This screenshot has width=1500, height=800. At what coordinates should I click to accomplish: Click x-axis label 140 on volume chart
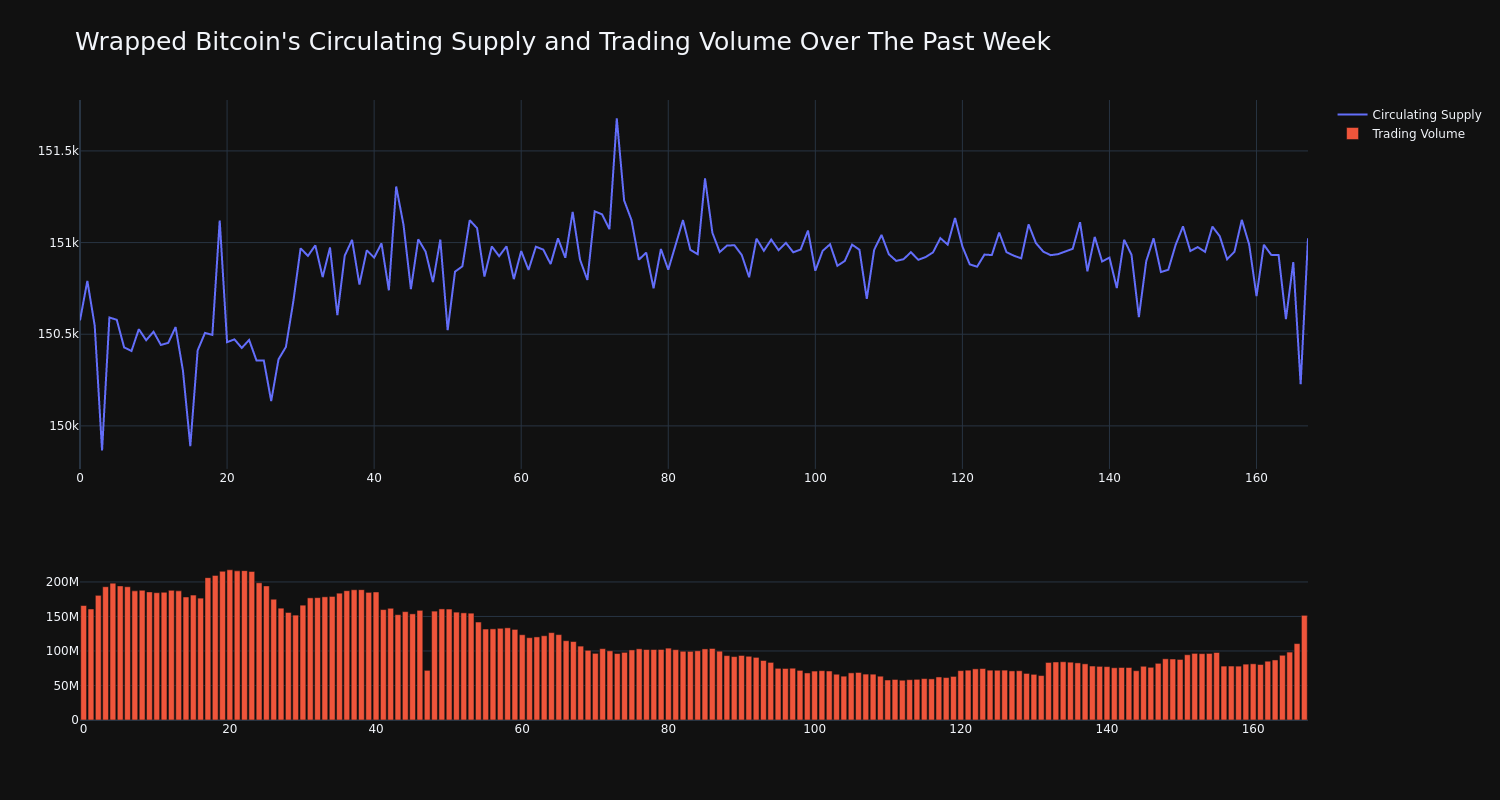tap(1107, 729)
